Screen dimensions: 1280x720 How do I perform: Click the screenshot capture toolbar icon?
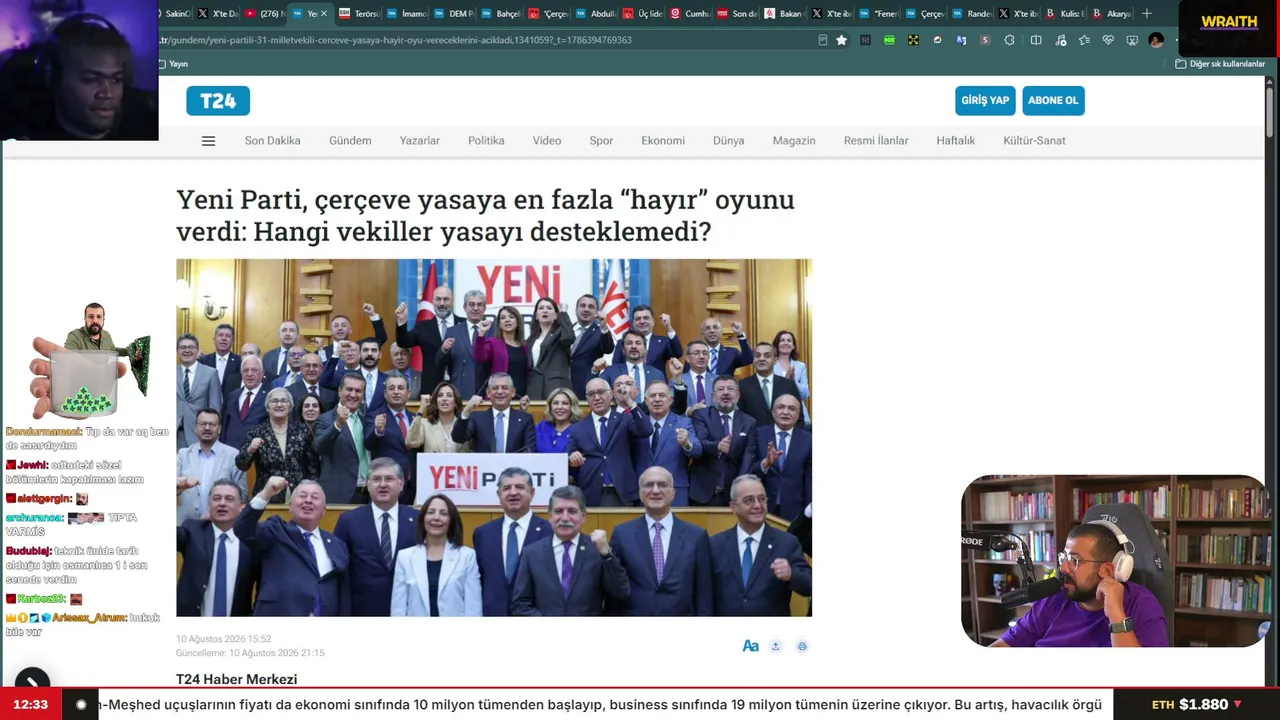1132,40
